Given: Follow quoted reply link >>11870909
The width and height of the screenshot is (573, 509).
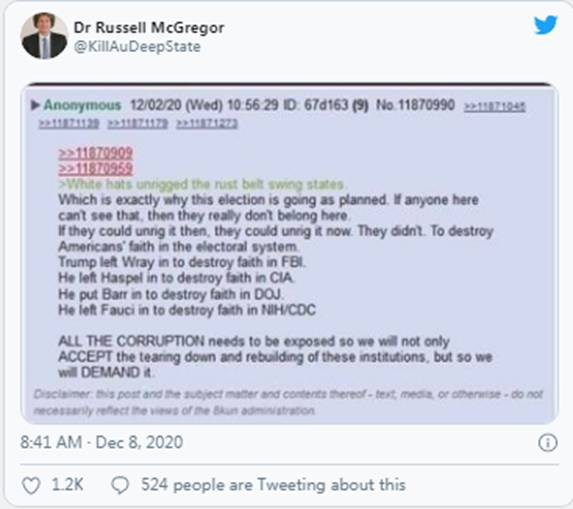Looking at the screenshot, I should pos(95,153).
